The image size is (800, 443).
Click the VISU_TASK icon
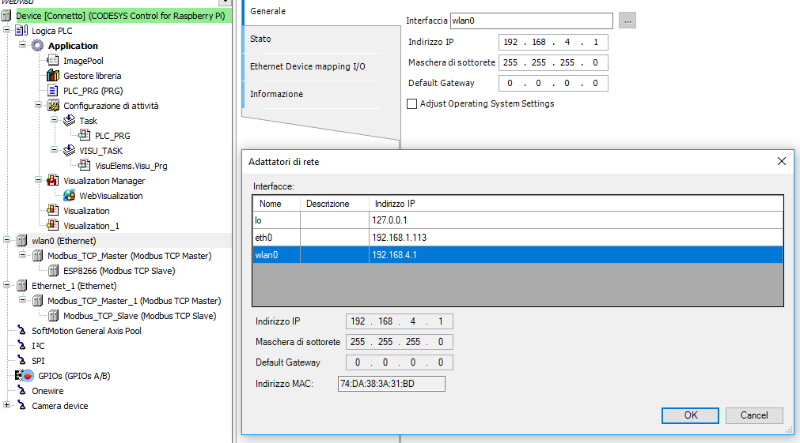69,151
